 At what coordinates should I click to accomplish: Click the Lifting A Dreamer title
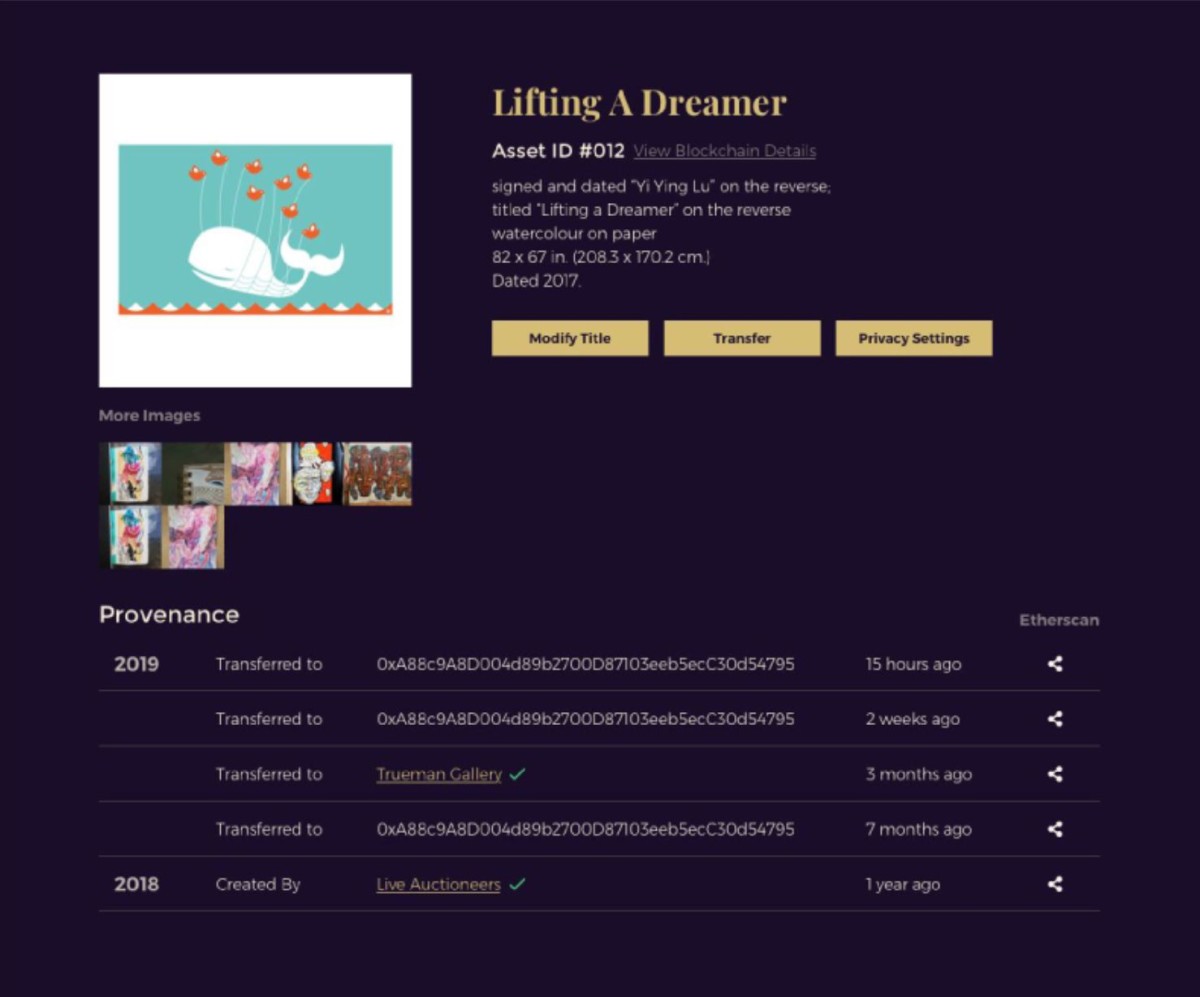(x=639, y=102)
